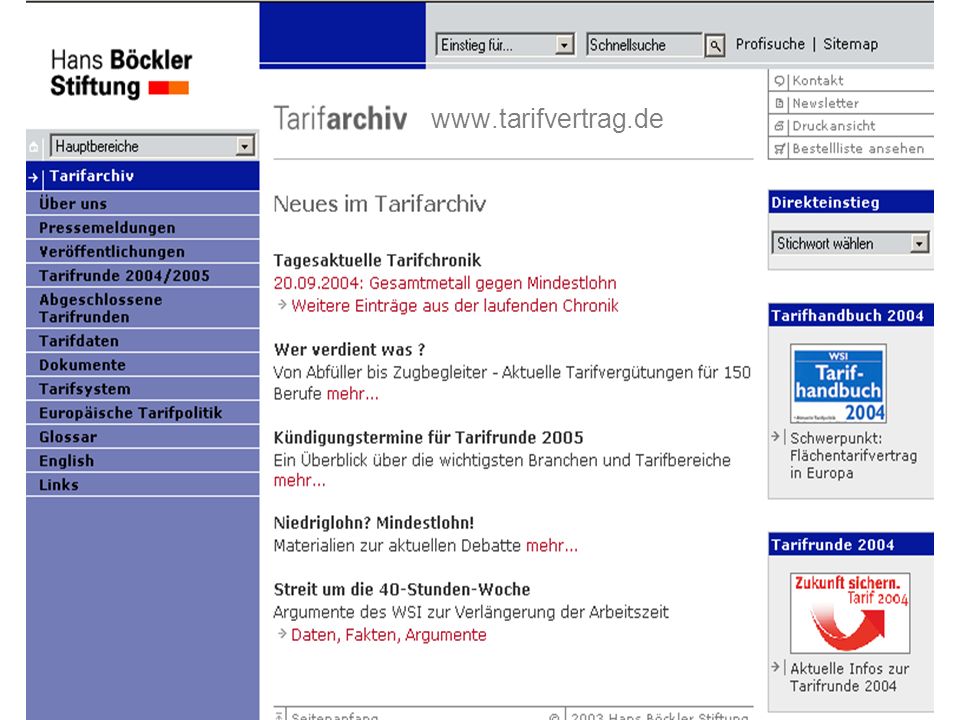Open the Profisuche link
The width and height of the screenshot is (960, 720).
click(x=770, y=44)
